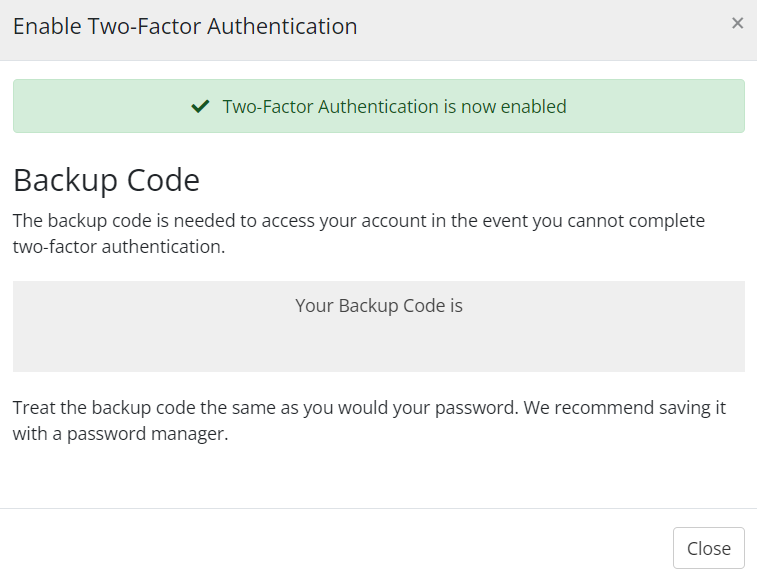The height and width of the screenshot is (578, 757).
Task: Click the left side of the gray backup code box
Action: (60, 326)
